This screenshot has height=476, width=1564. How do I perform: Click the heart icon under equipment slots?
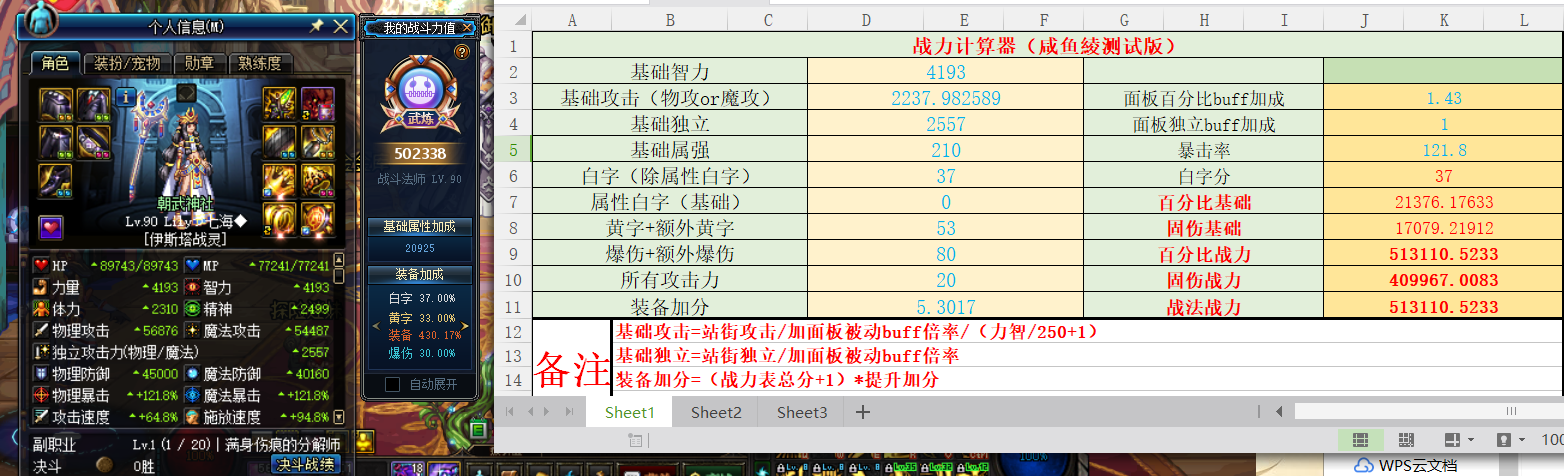51,226
